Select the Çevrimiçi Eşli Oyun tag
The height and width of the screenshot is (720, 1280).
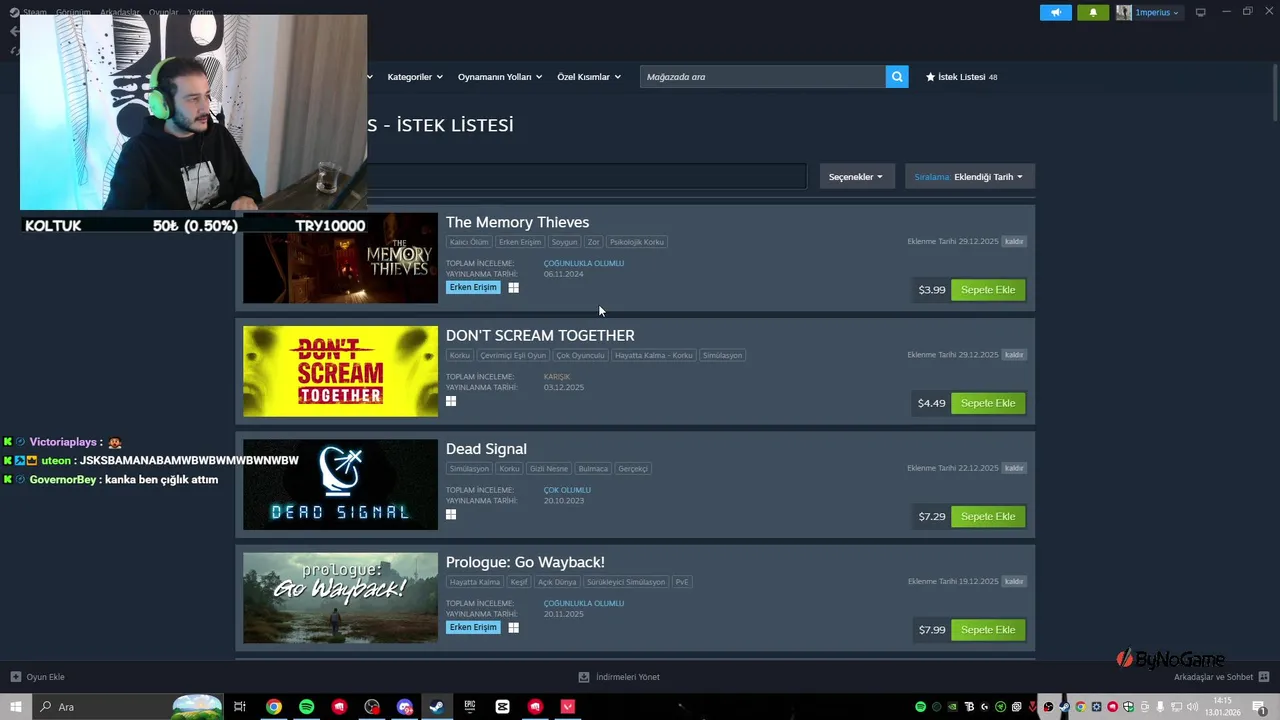[513, 355]
